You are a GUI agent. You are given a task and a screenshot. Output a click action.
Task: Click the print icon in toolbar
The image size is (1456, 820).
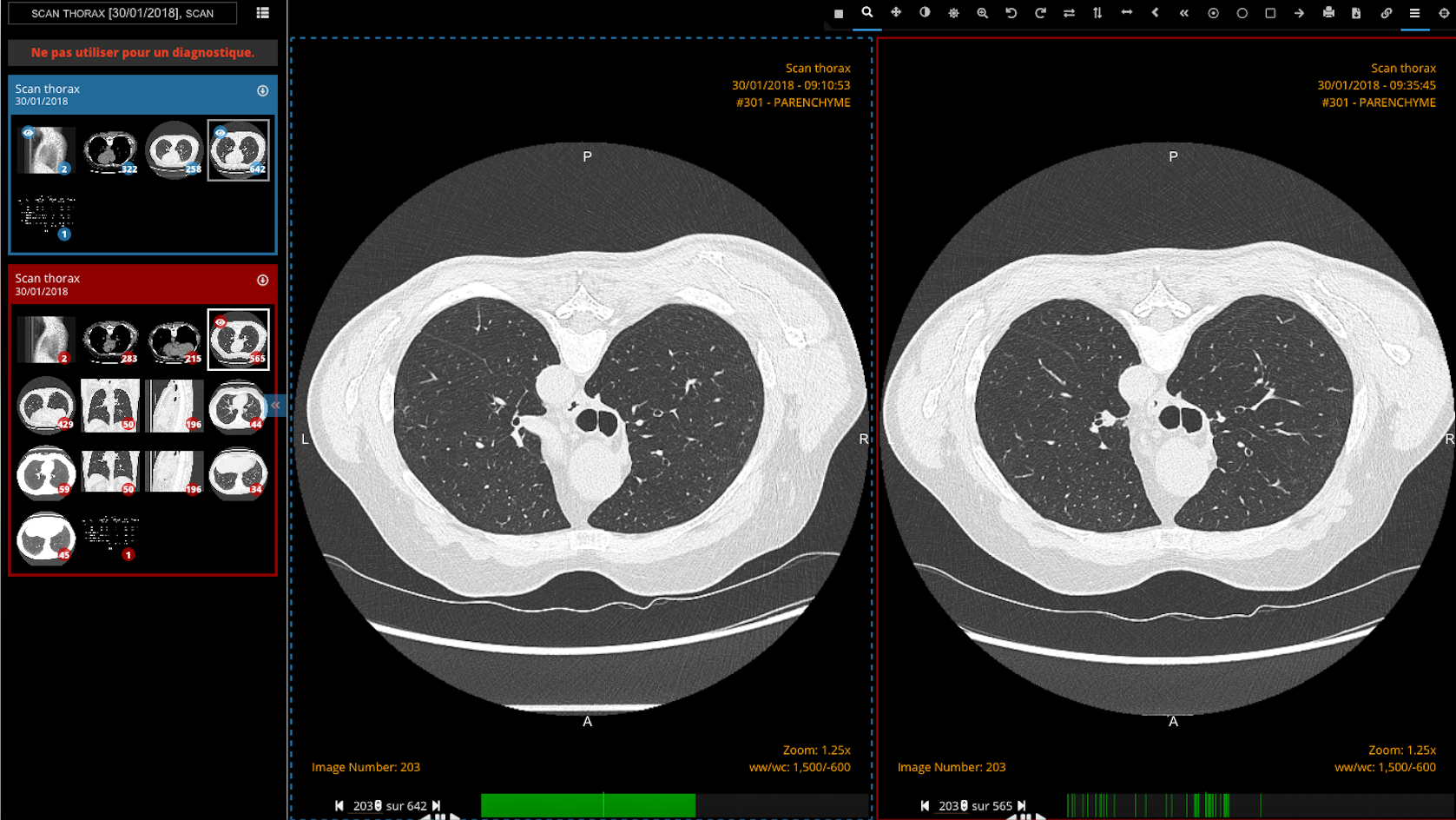click(1328, 13)
